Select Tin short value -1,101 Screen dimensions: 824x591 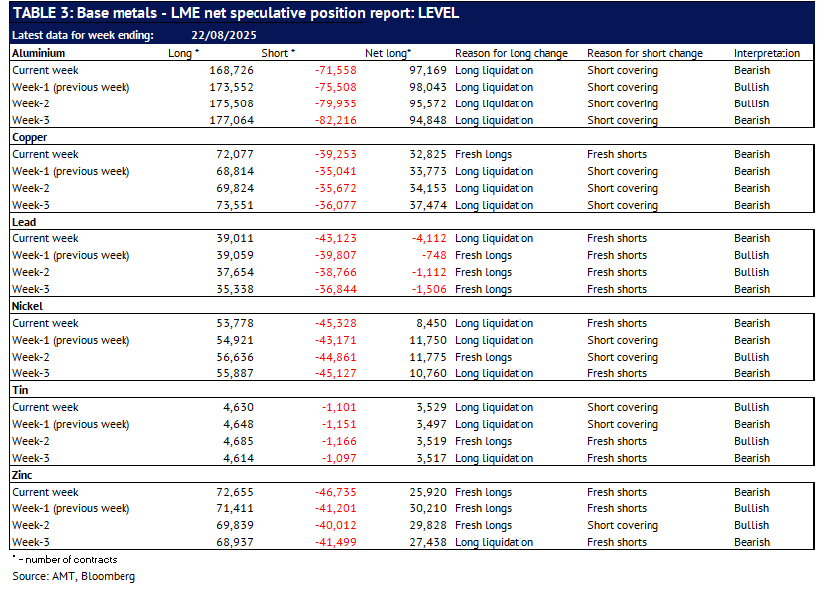tap(339, 407)
